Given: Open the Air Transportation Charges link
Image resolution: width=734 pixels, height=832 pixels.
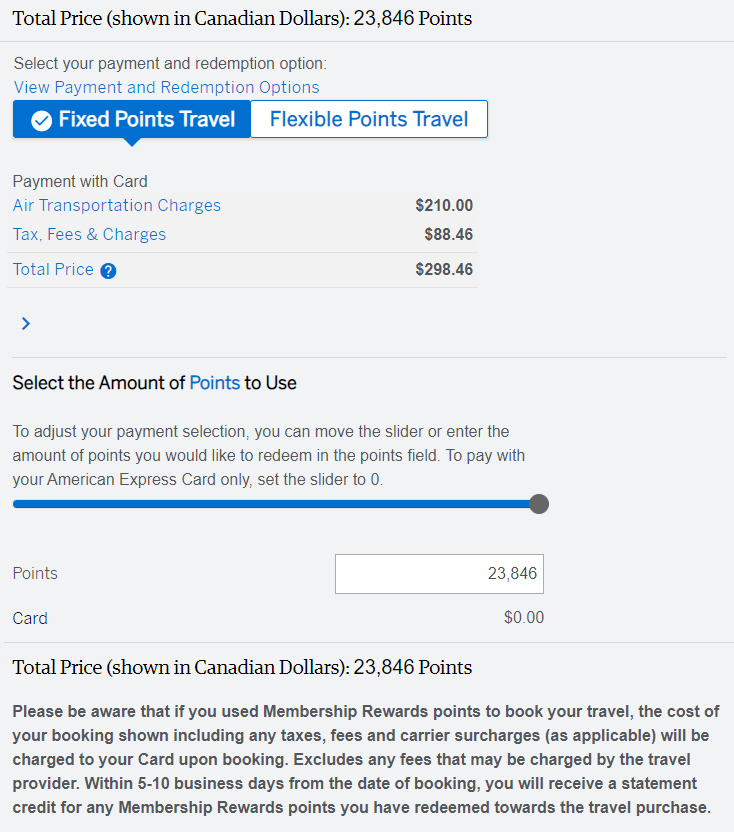Looking at the screenshot, I should (x=117, y=205).
